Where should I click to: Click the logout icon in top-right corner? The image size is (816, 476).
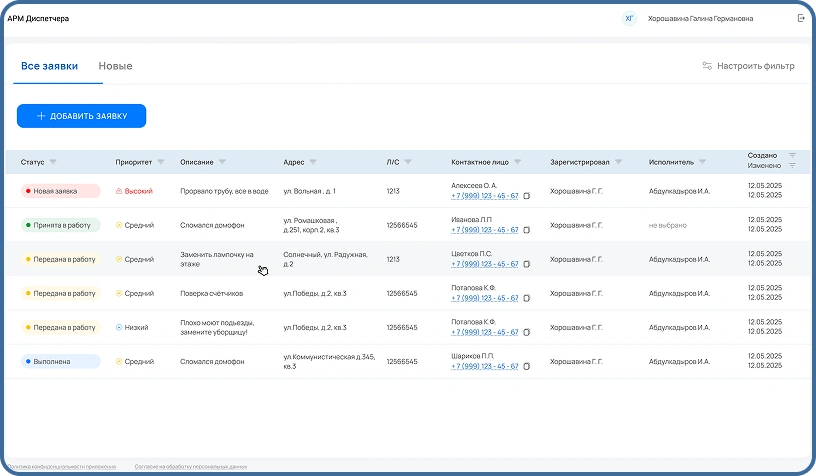point(801,18)
